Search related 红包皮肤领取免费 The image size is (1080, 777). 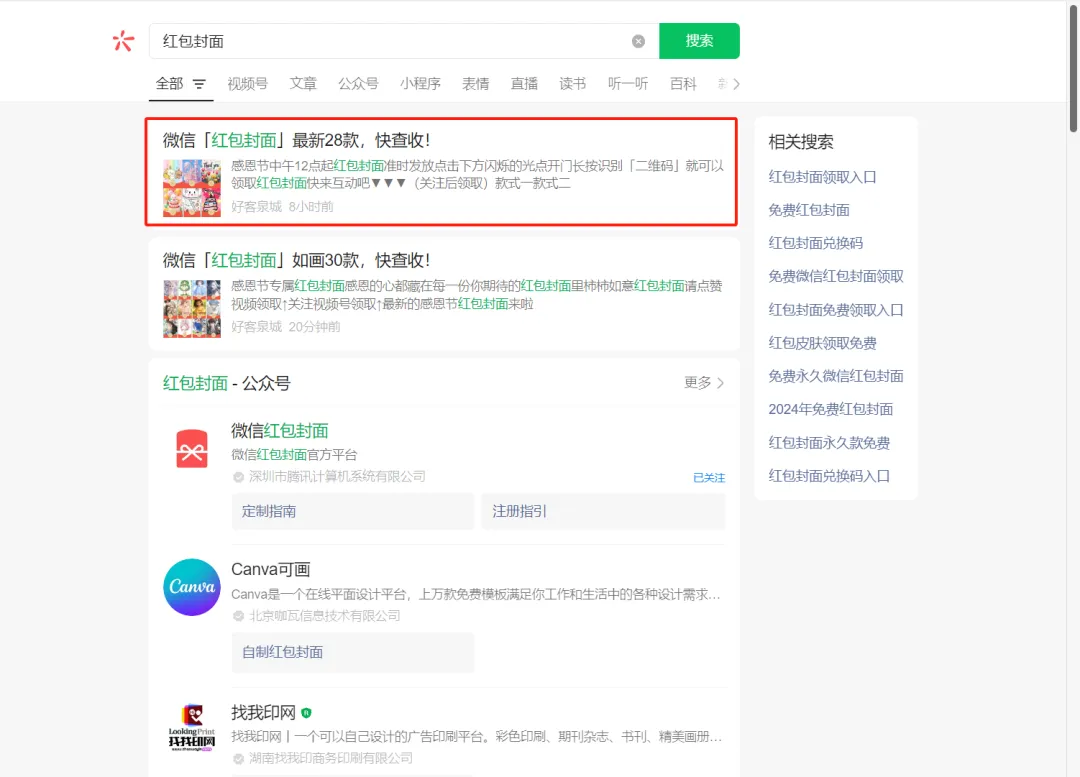pos(822,343)
